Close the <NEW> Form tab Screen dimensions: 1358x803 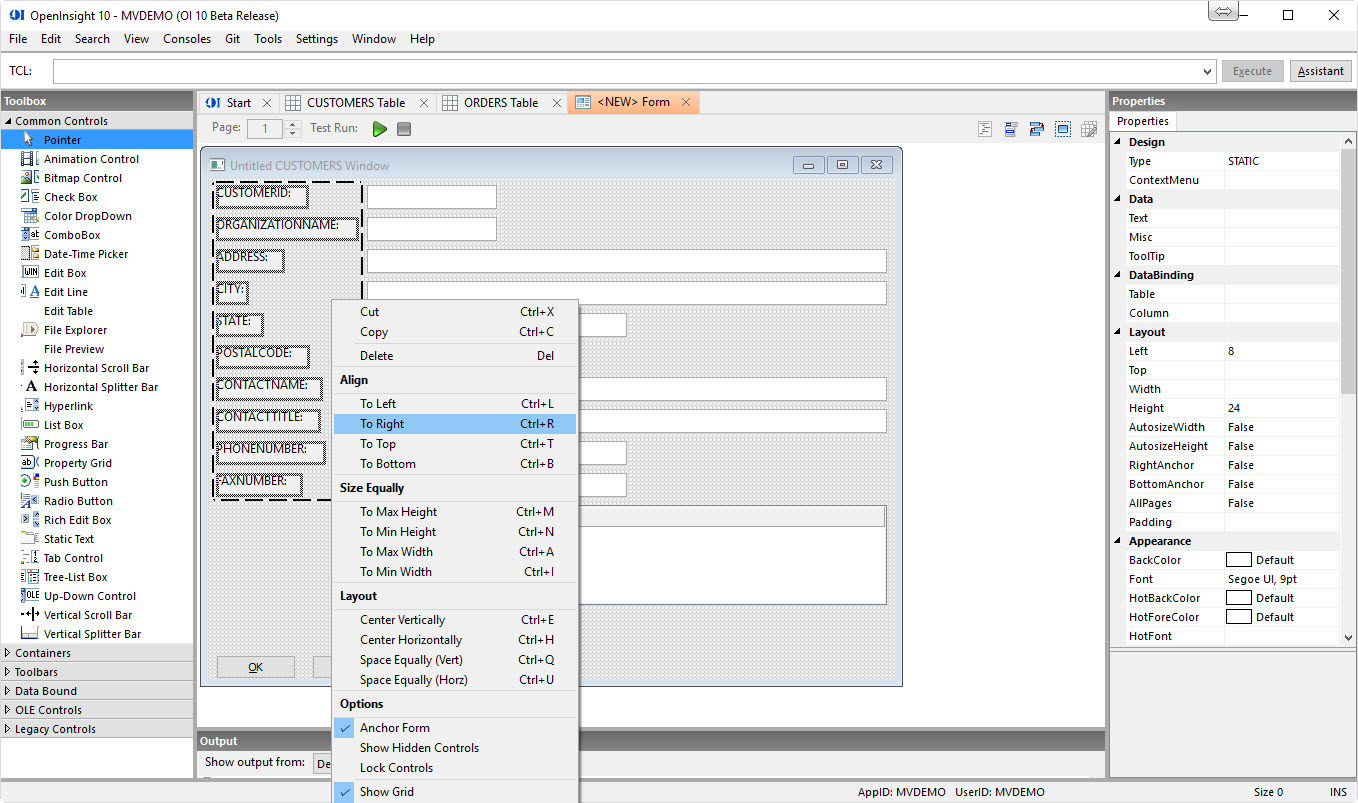point(686,103)
